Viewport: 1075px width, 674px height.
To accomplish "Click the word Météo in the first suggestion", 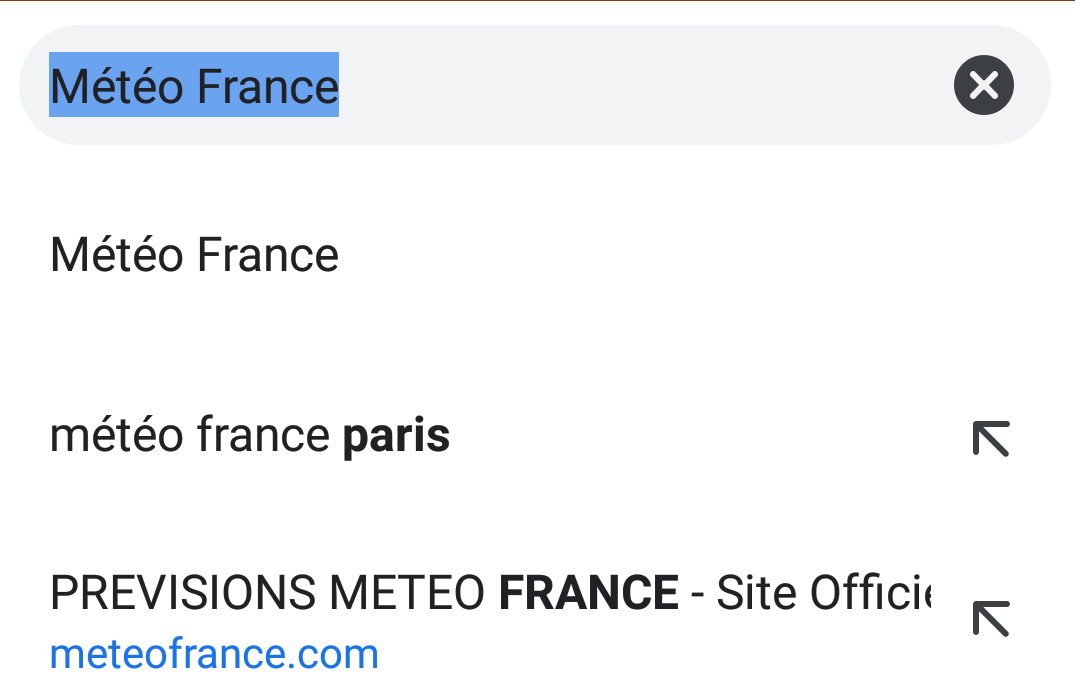I will [x=117, y=255].
